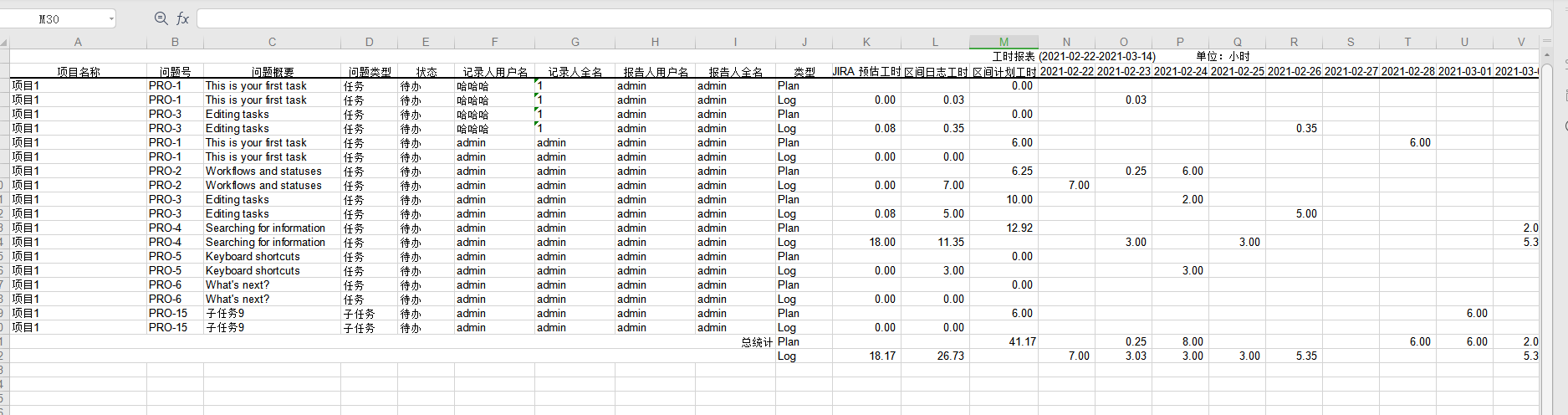The image size is (1568, 415).
Task: Click inside the formula bar input
Action: [x=836, y=18]
